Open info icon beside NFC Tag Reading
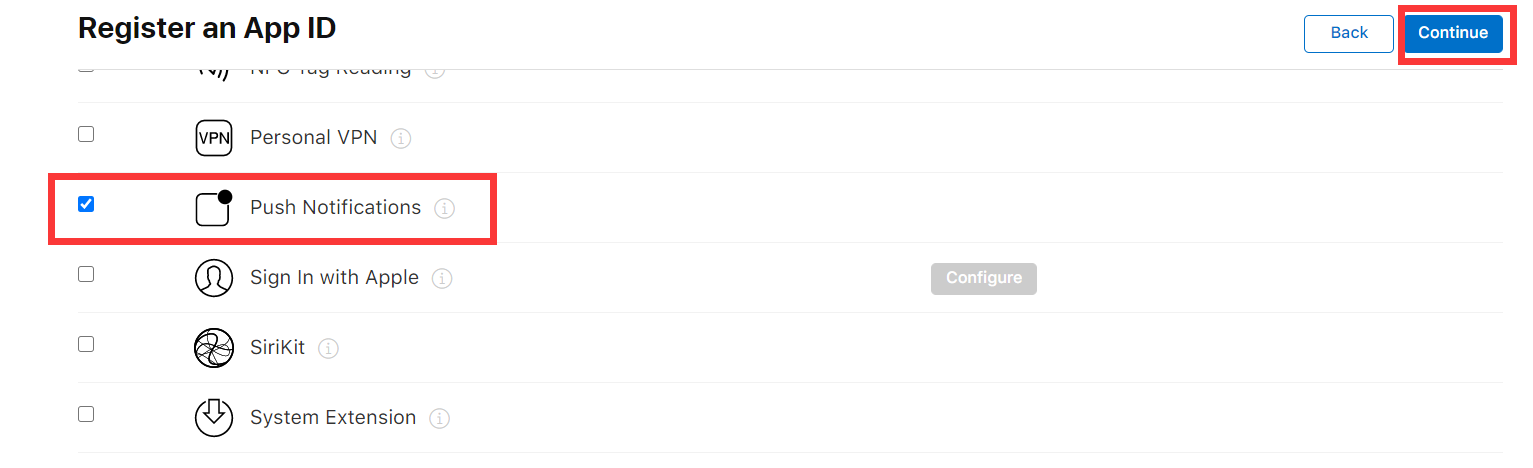Screen dimensions: 1533x468 coord(434,71)
